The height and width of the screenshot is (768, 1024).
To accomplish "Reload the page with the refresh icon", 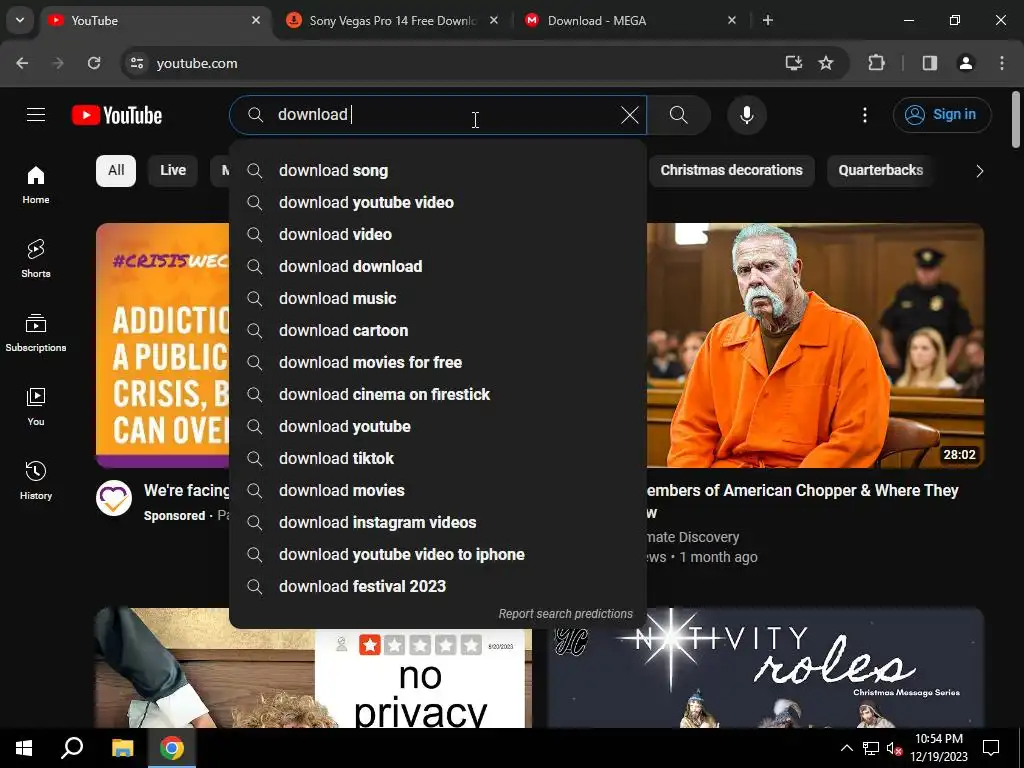I will click(94, 63).
